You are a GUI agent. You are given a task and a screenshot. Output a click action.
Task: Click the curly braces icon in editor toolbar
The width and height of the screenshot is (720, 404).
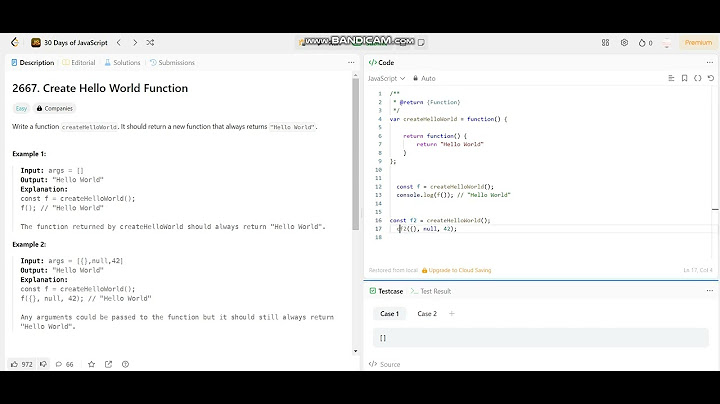tap(698, 78)
